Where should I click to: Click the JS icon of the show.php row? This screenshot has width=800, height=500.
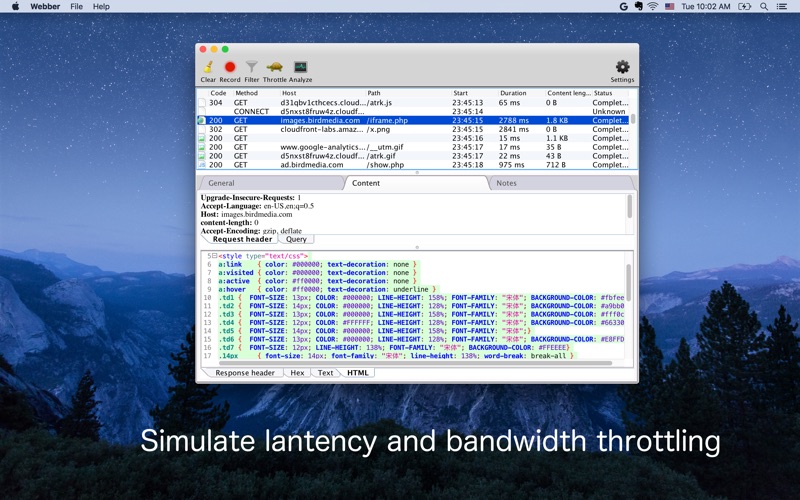[x=202, y=165]
